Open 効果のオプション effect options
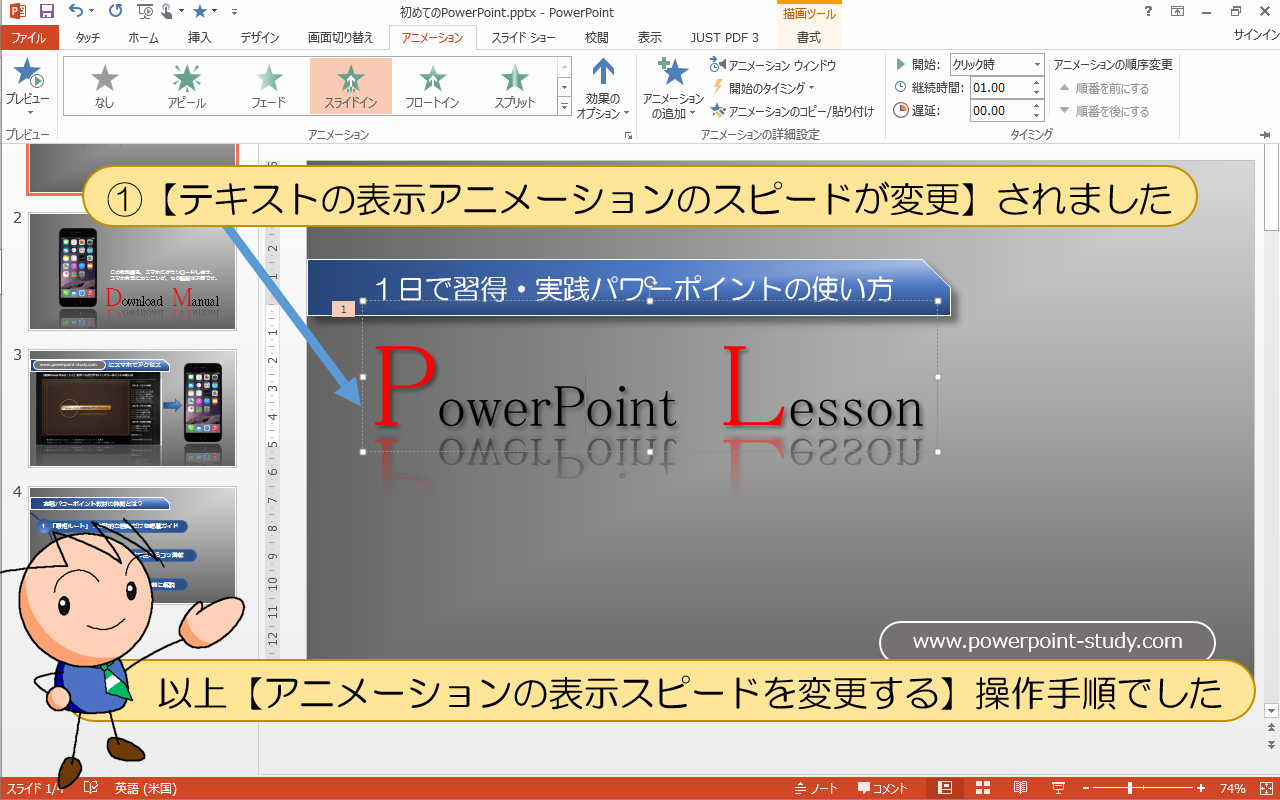Screen dimensions: 1280x800 point(603,88)
